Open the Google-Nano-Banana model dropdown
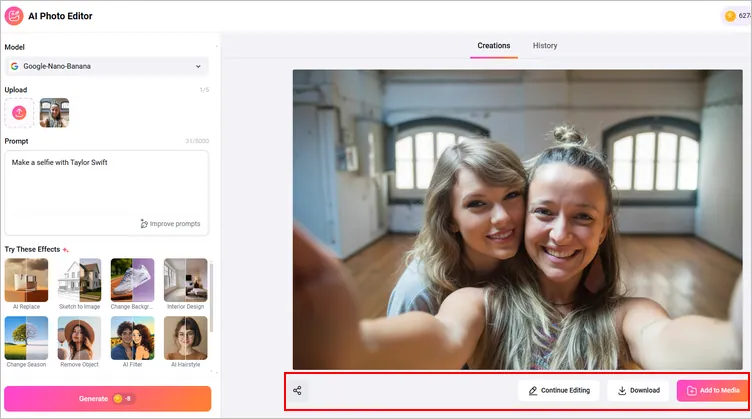The image size is (752, 419). point(107,66)
